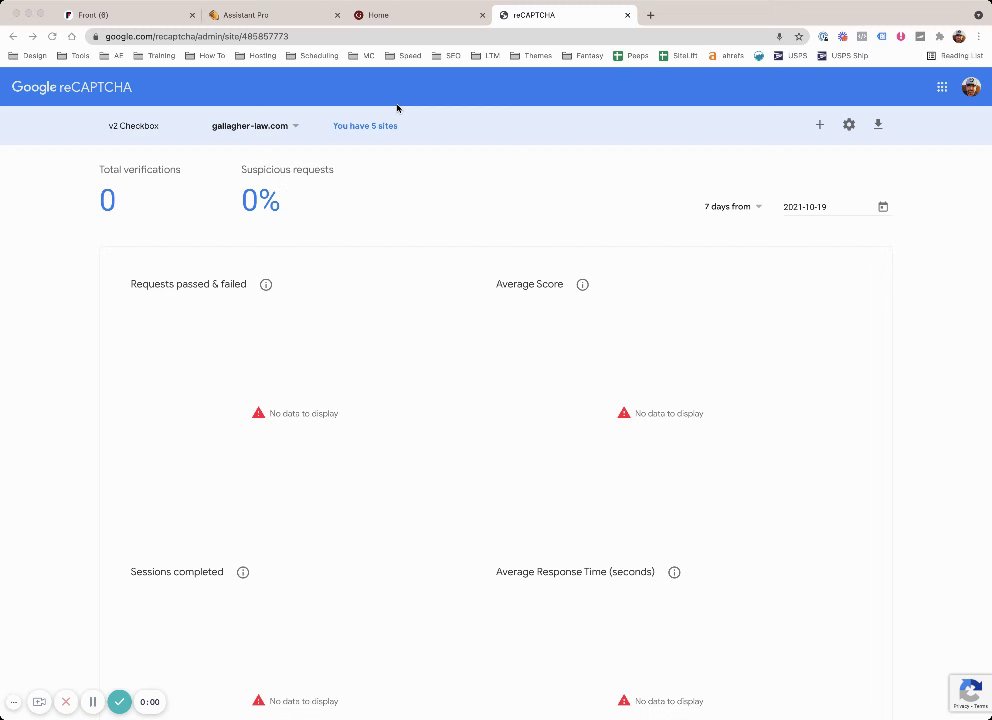Open the Hosting bookmarks folder
The height and width of the screenshot is (720, 992).
coord(255,56)
